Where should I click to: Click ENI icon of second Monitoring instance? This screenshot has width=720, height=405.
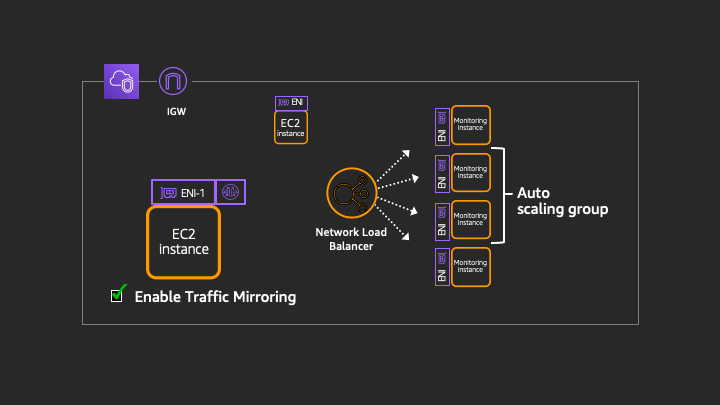[x=442, y=174]
